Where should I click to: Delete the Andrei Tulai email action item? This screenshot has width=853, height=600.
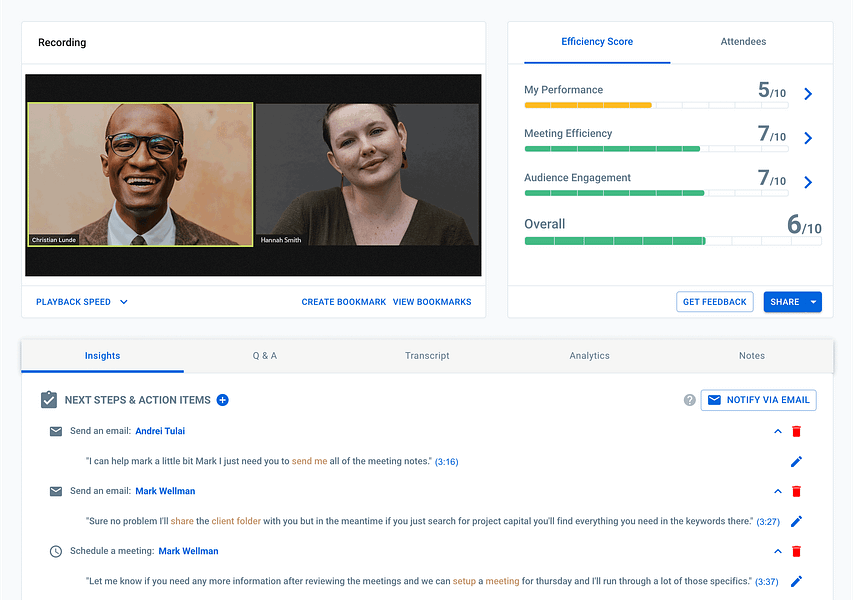click(796, 431)
